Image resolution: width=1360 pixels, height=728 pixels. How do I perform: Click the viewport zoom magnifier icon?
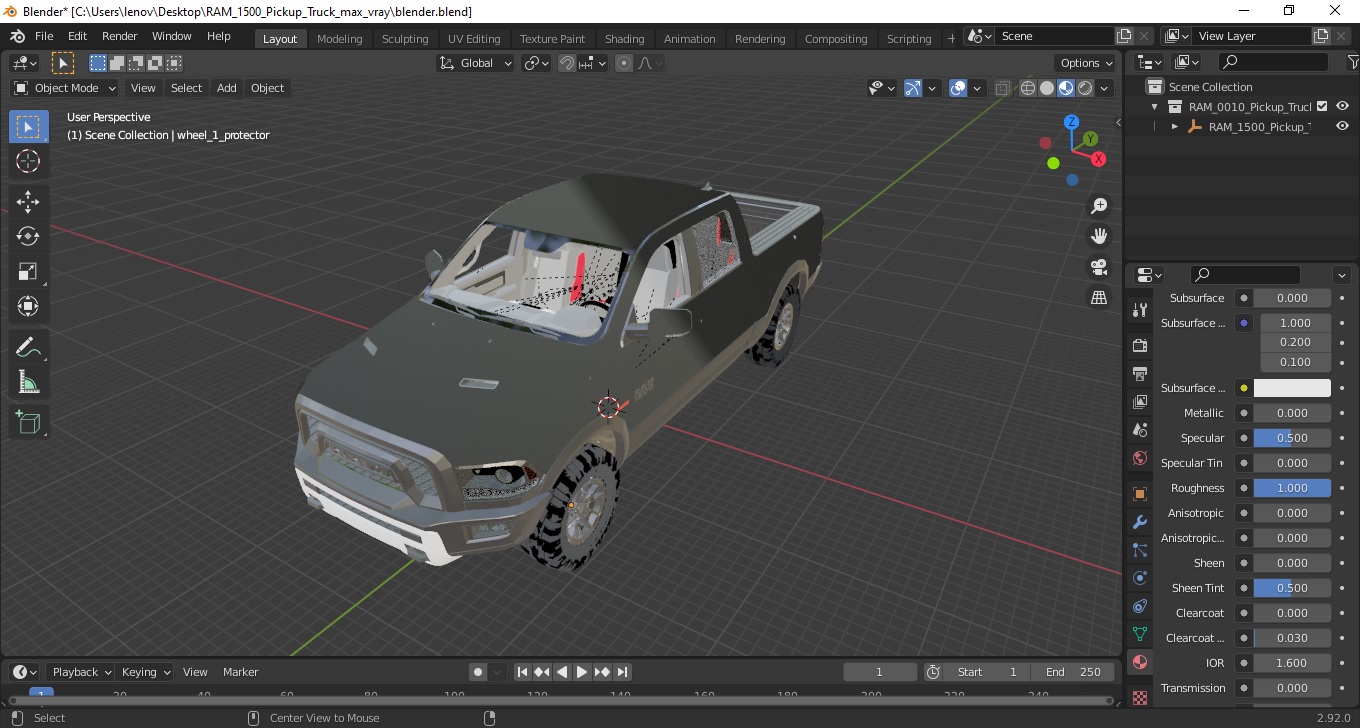pyautogui.click(x=1099, y=206)
